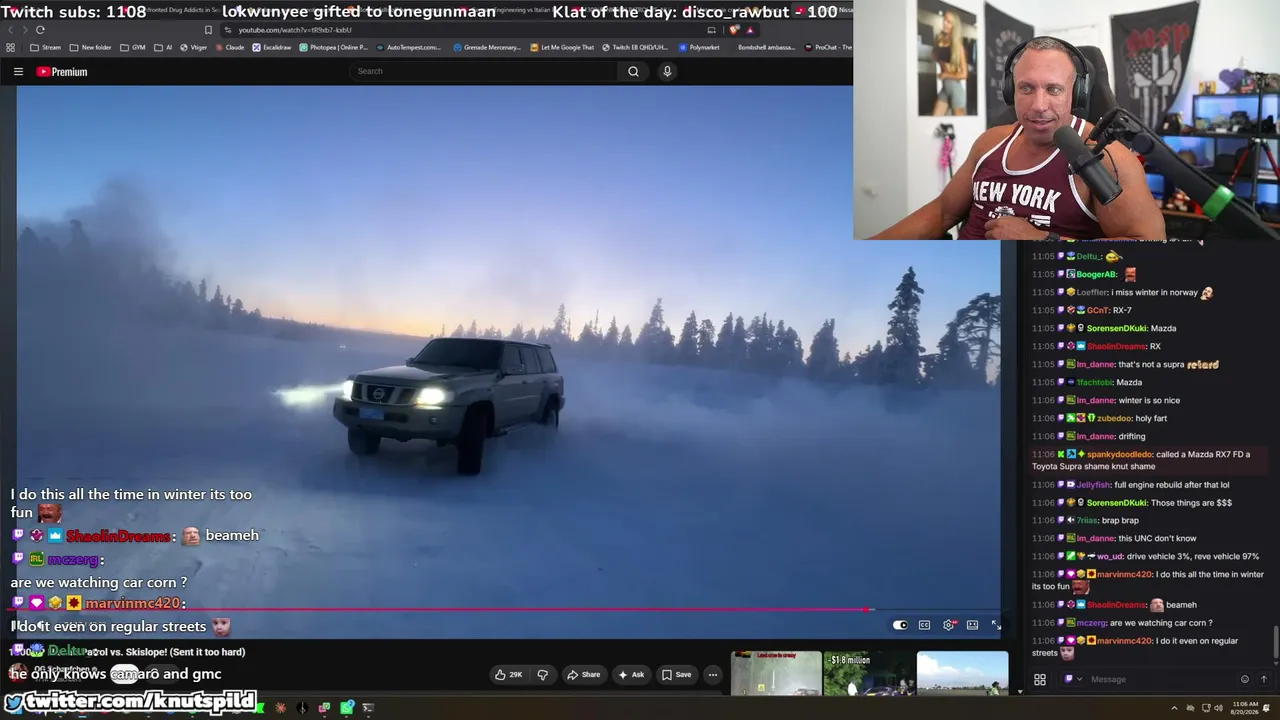Enter fullscreen on the video player

[x=996, y=625]
